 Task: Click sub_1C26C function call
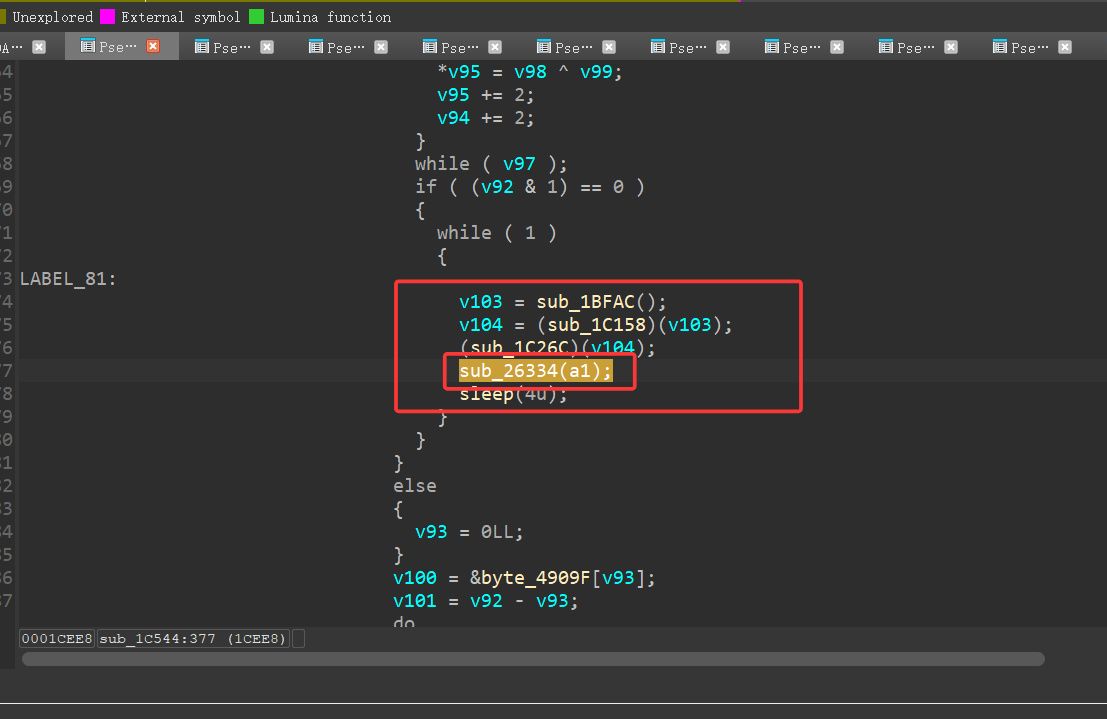520,347
